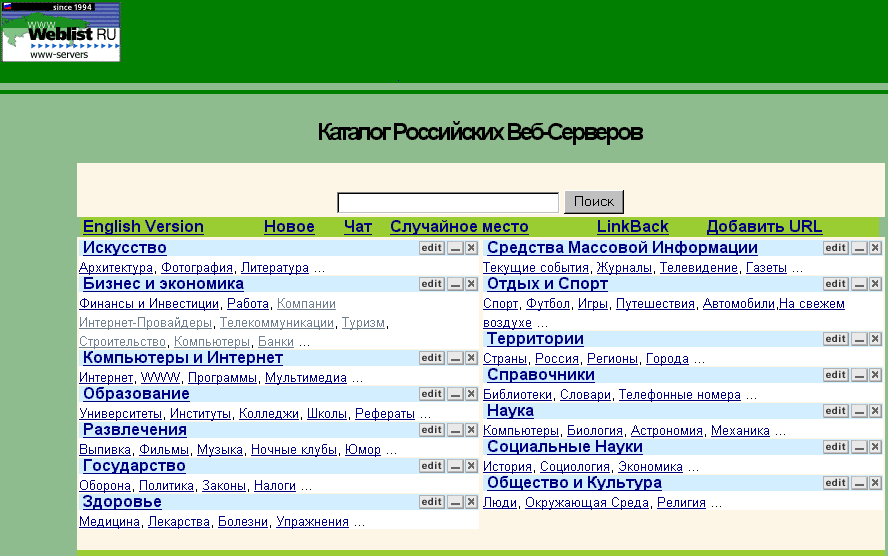Close the Общество и Культура section
Viewport: 888px width, 556px height.
[876, 483]
